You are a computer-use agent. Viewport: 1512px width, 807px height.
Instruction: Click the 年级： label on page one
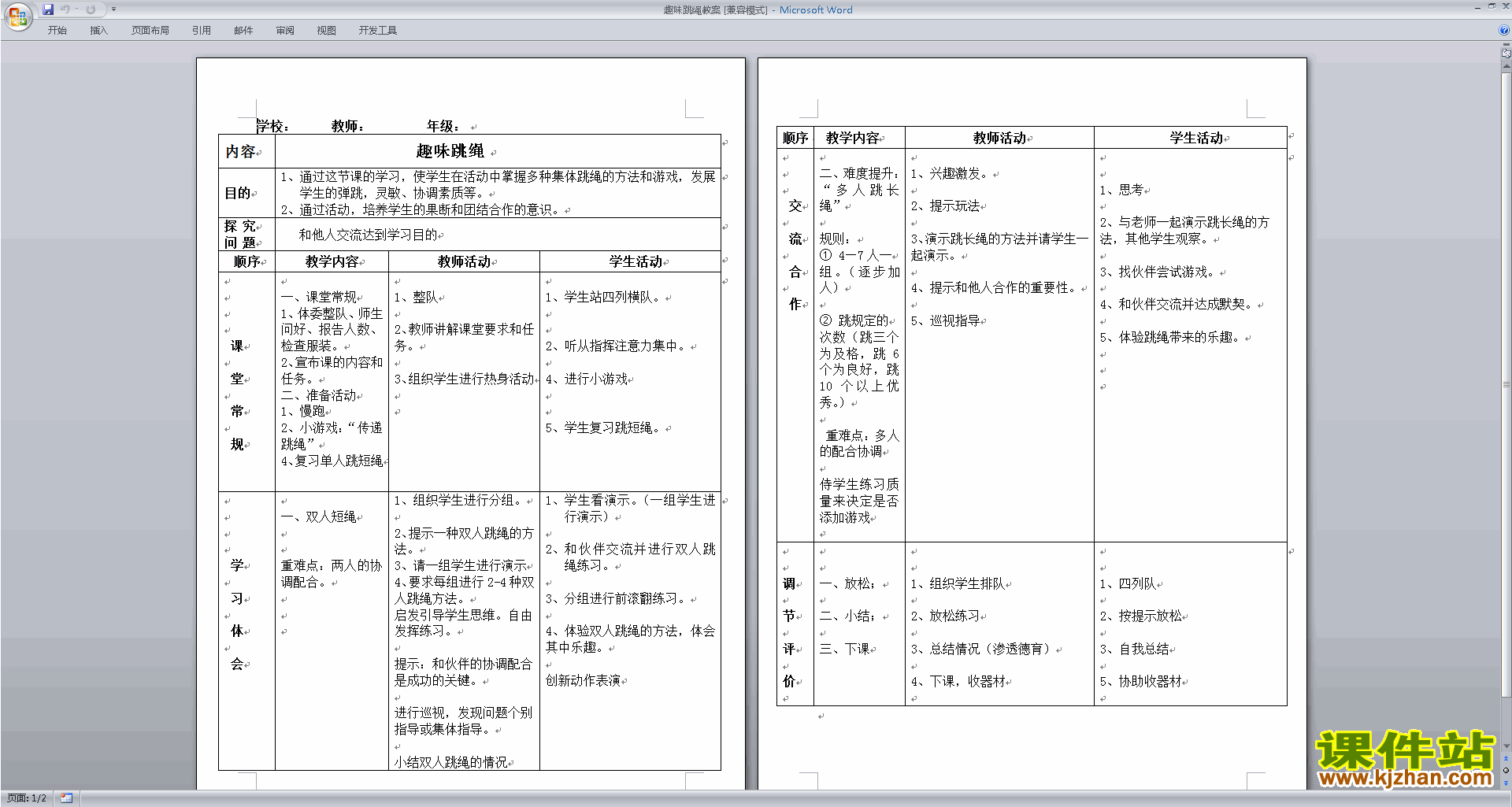444,126
